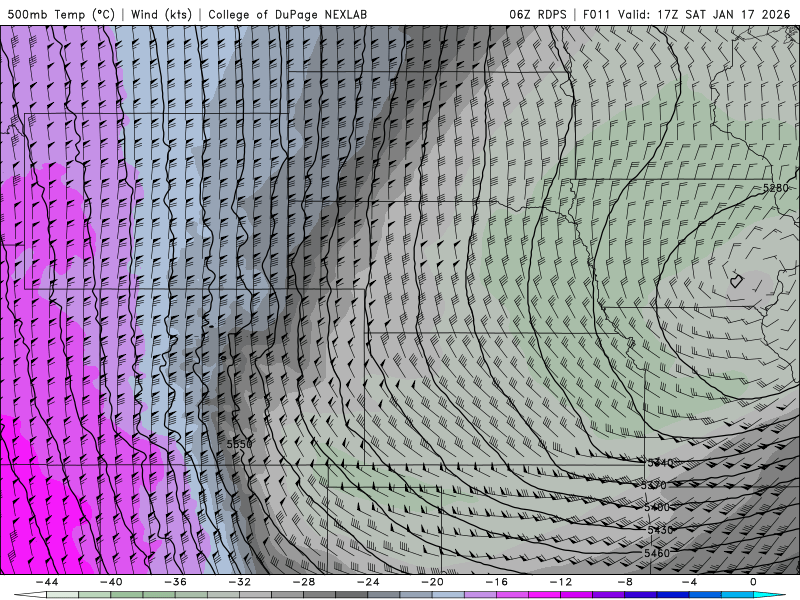
Task: Click the 5460 height contour label
Action: pos(657,553)
